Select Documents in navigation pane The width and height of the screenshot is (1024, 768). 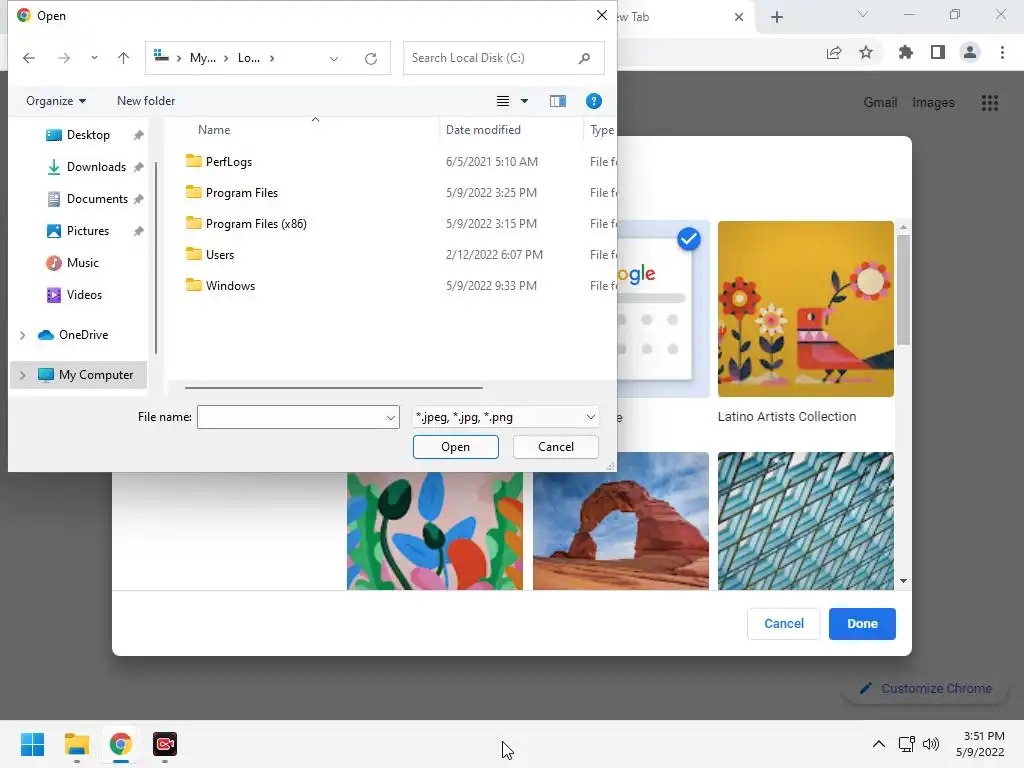coord(97,199)
